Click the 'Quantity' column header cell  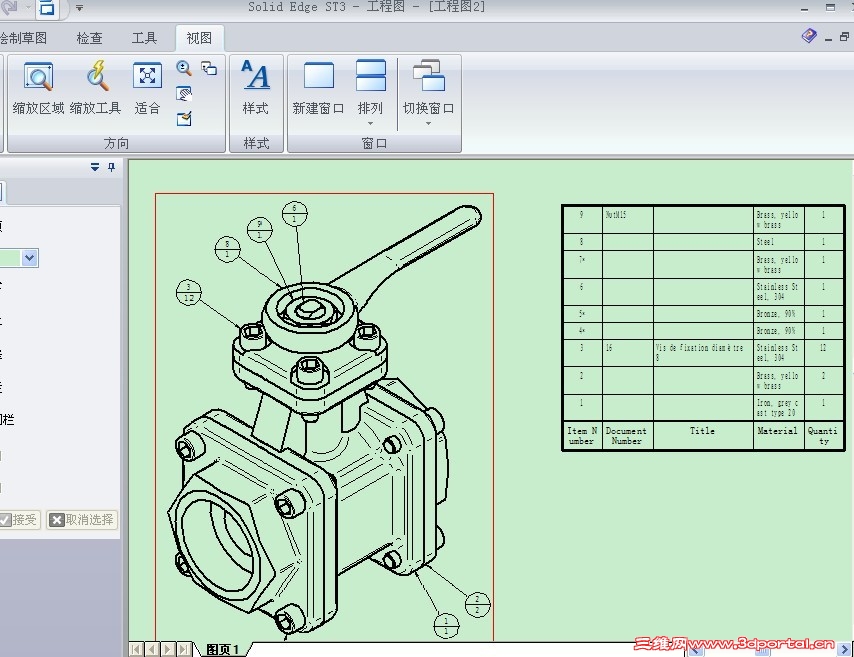[x=824, y=435]
